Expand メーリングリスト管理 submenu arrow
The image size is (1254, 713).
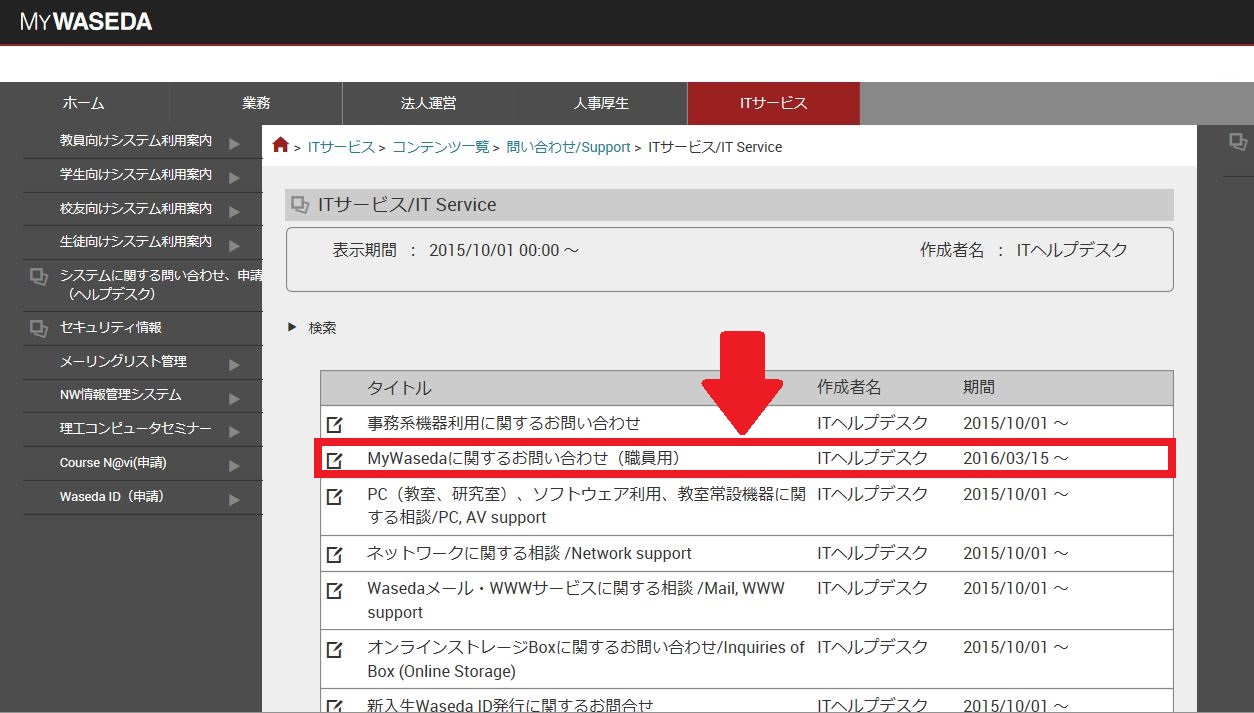(x=234, y=365)
